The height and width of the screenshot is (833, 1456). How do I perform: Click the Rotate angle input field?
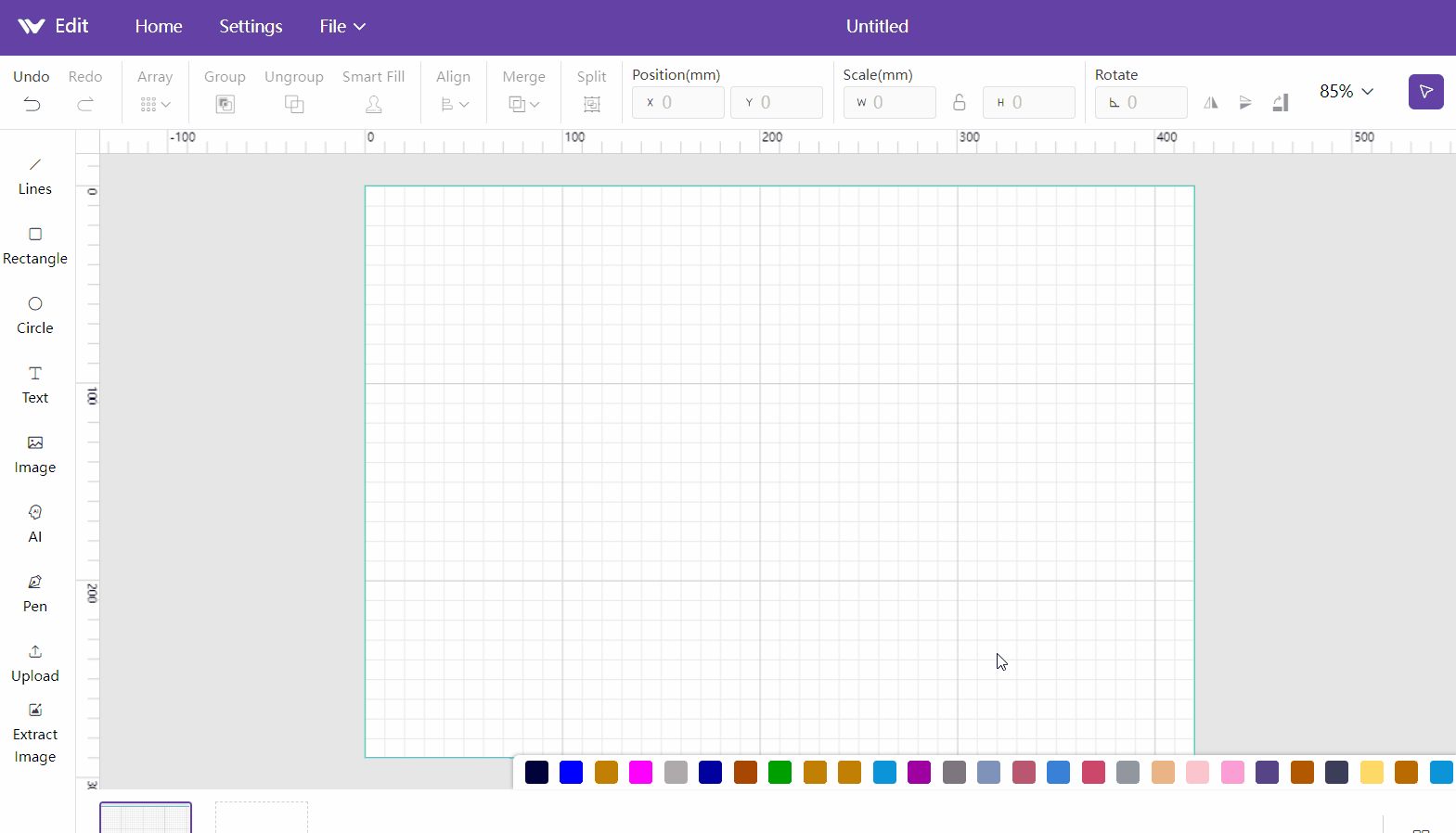(x=1141, y=102)
